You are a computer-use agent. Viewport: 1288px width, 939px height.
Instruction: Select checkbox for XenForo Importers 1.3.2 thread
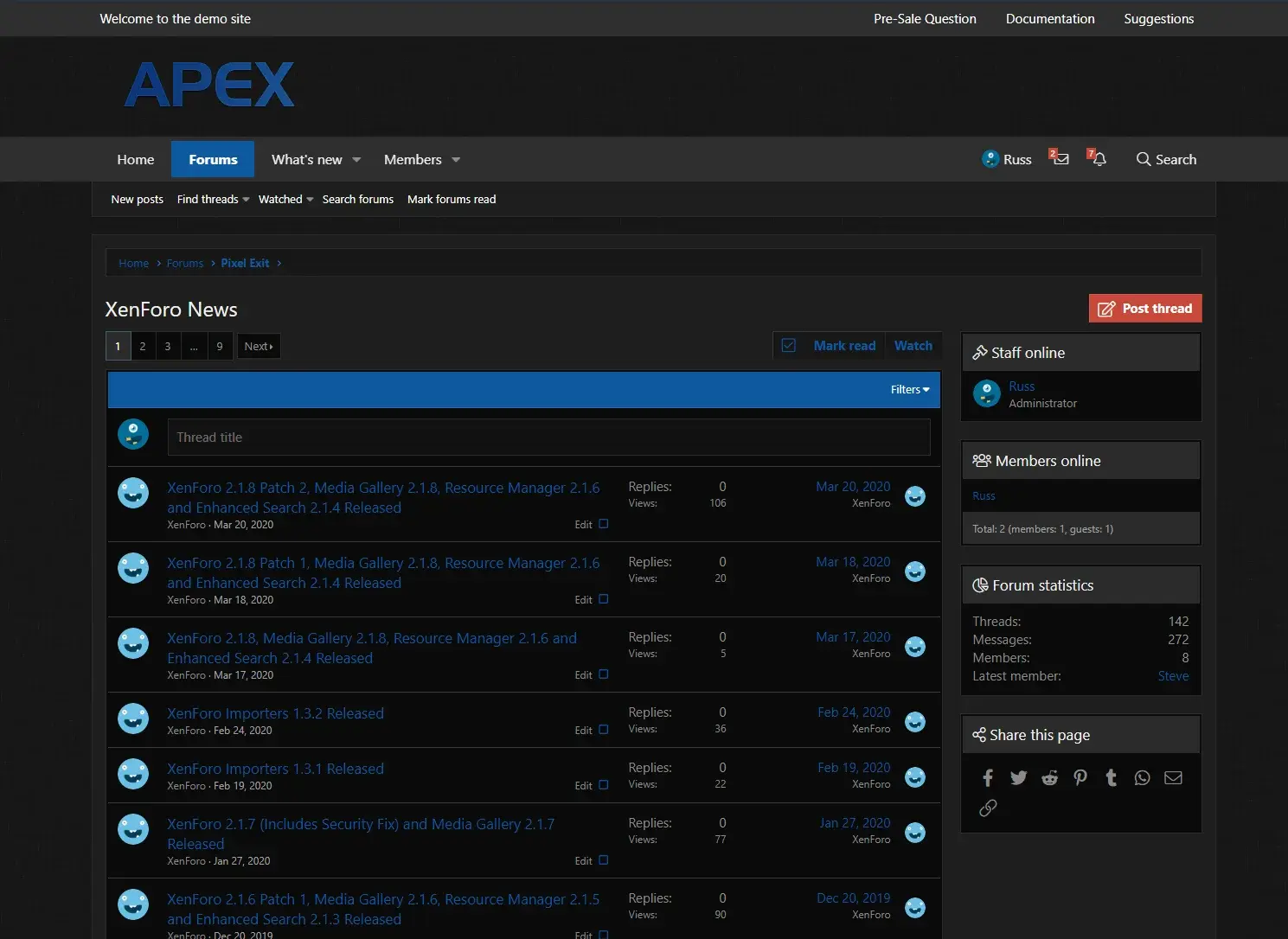click(x=604, y=730)
